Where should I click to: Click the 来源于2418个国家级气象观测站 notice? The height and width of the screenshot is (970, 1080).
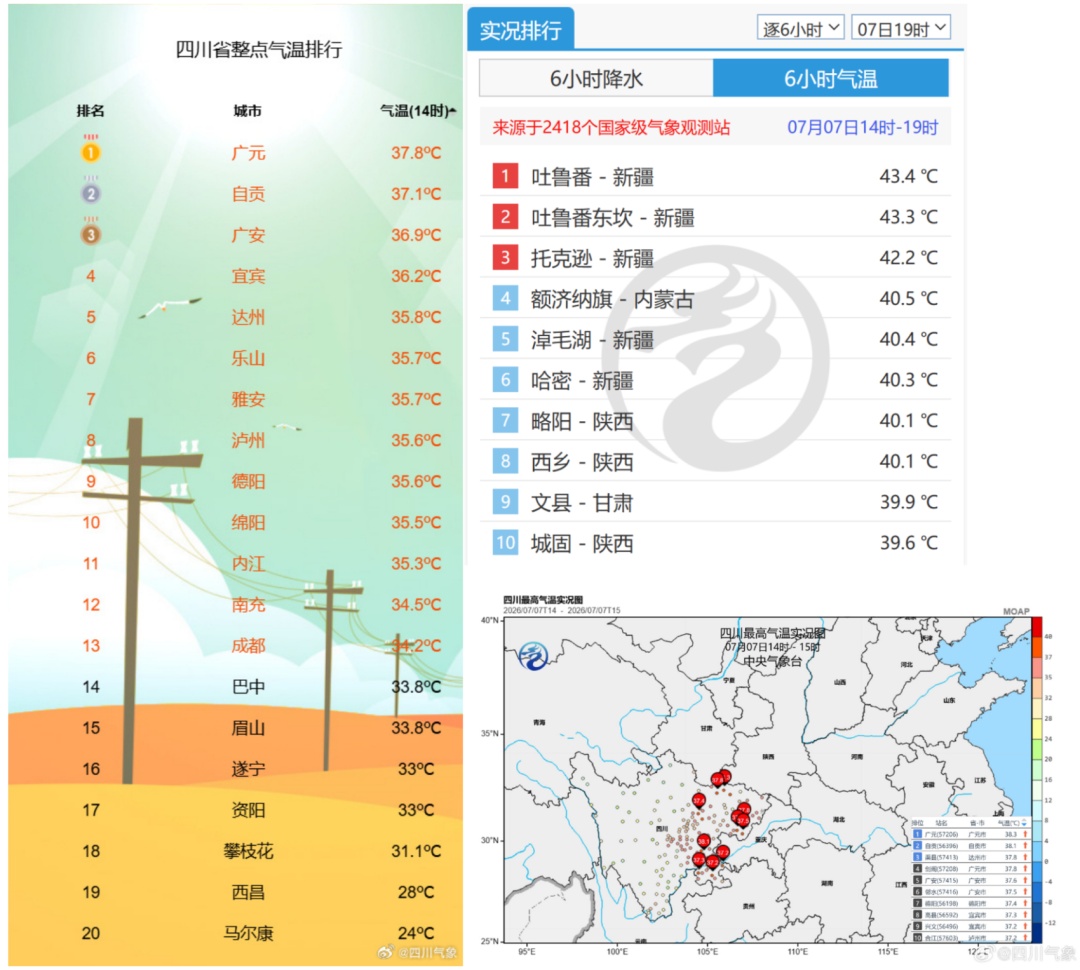611,127
